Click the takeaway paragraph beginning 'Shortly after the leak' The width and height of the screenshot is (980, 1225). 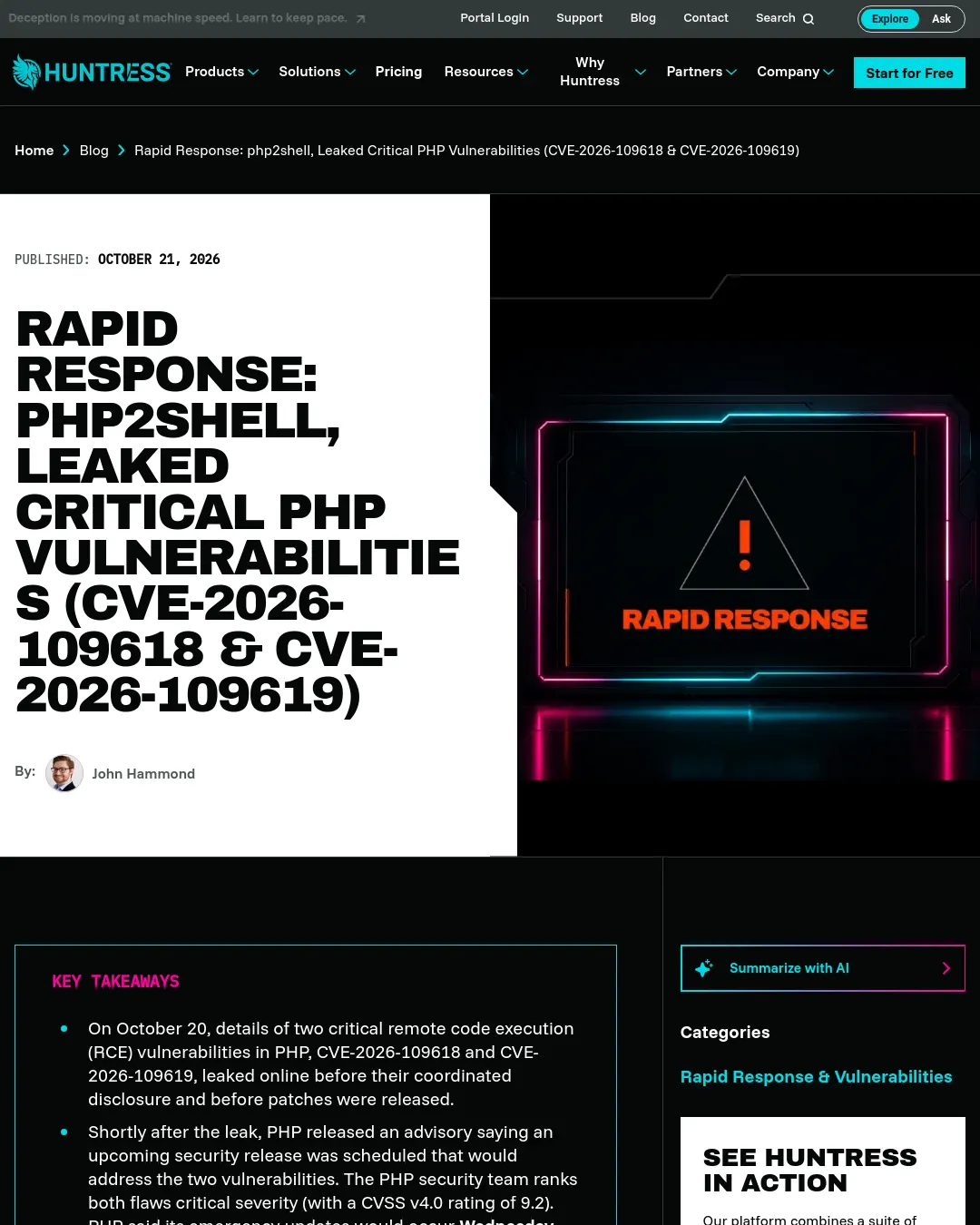[333, 1178]
